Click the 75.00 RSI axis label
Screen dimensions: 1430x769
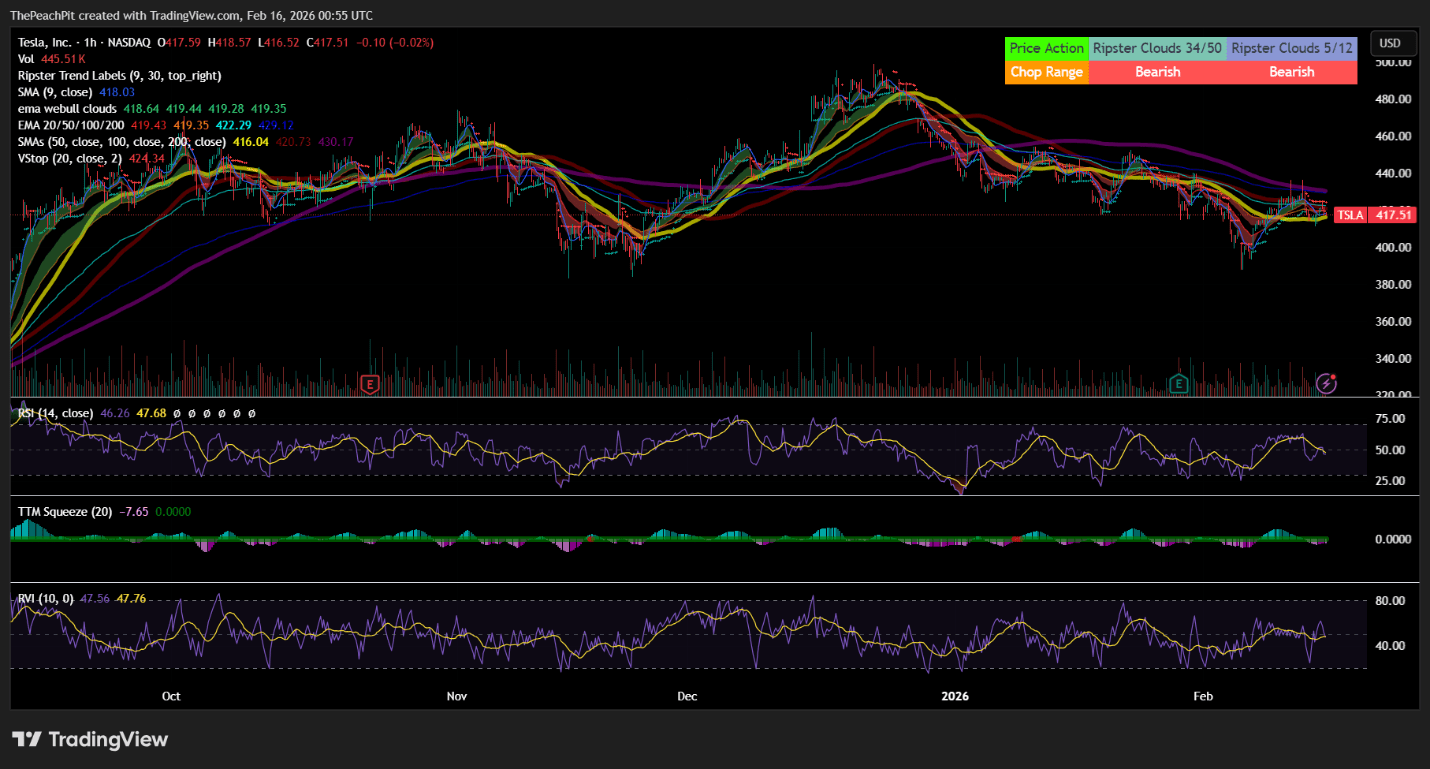click(1390, 419)
